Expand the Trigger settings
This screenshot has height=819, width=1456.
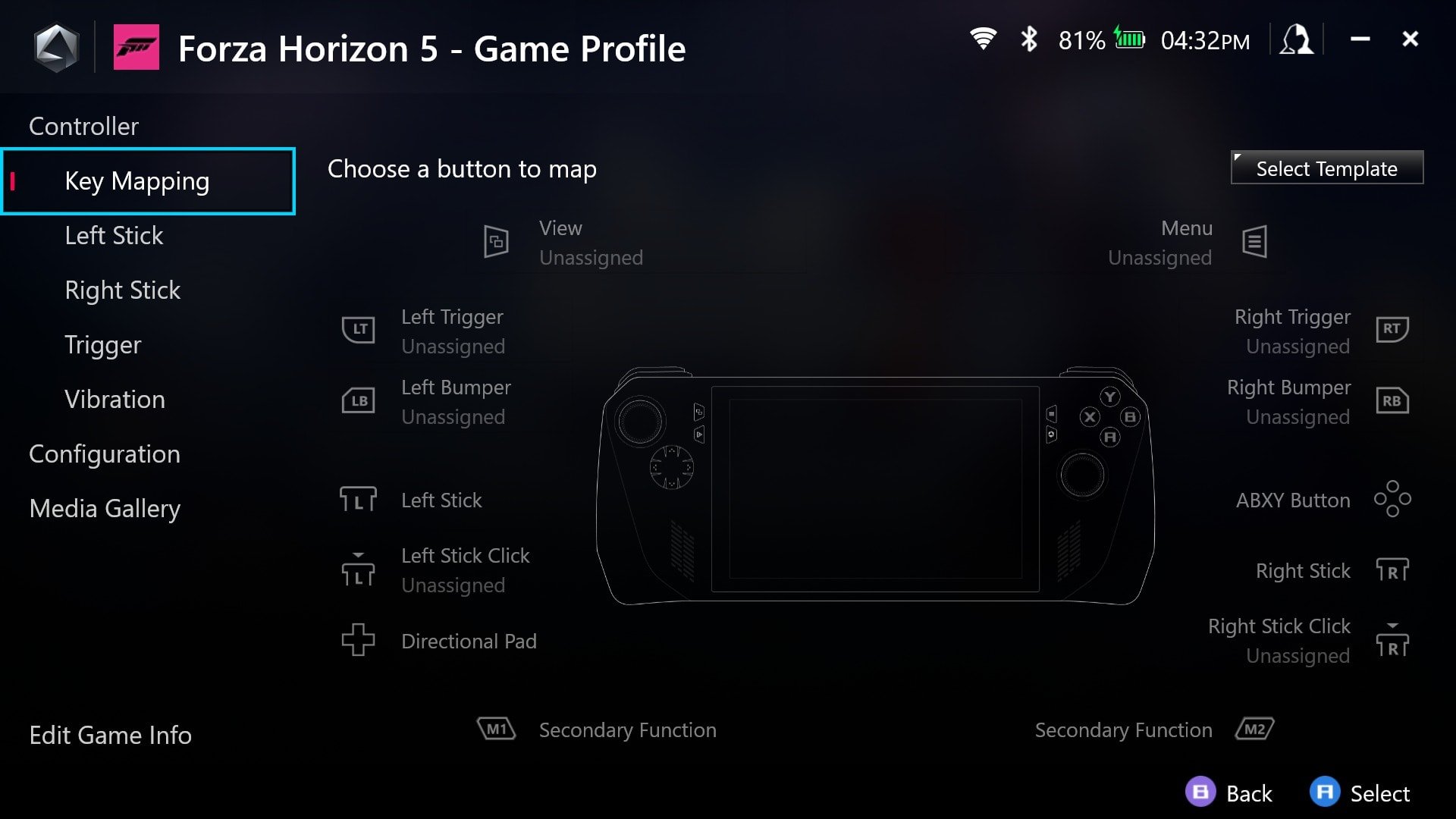[x=103, y=344]
